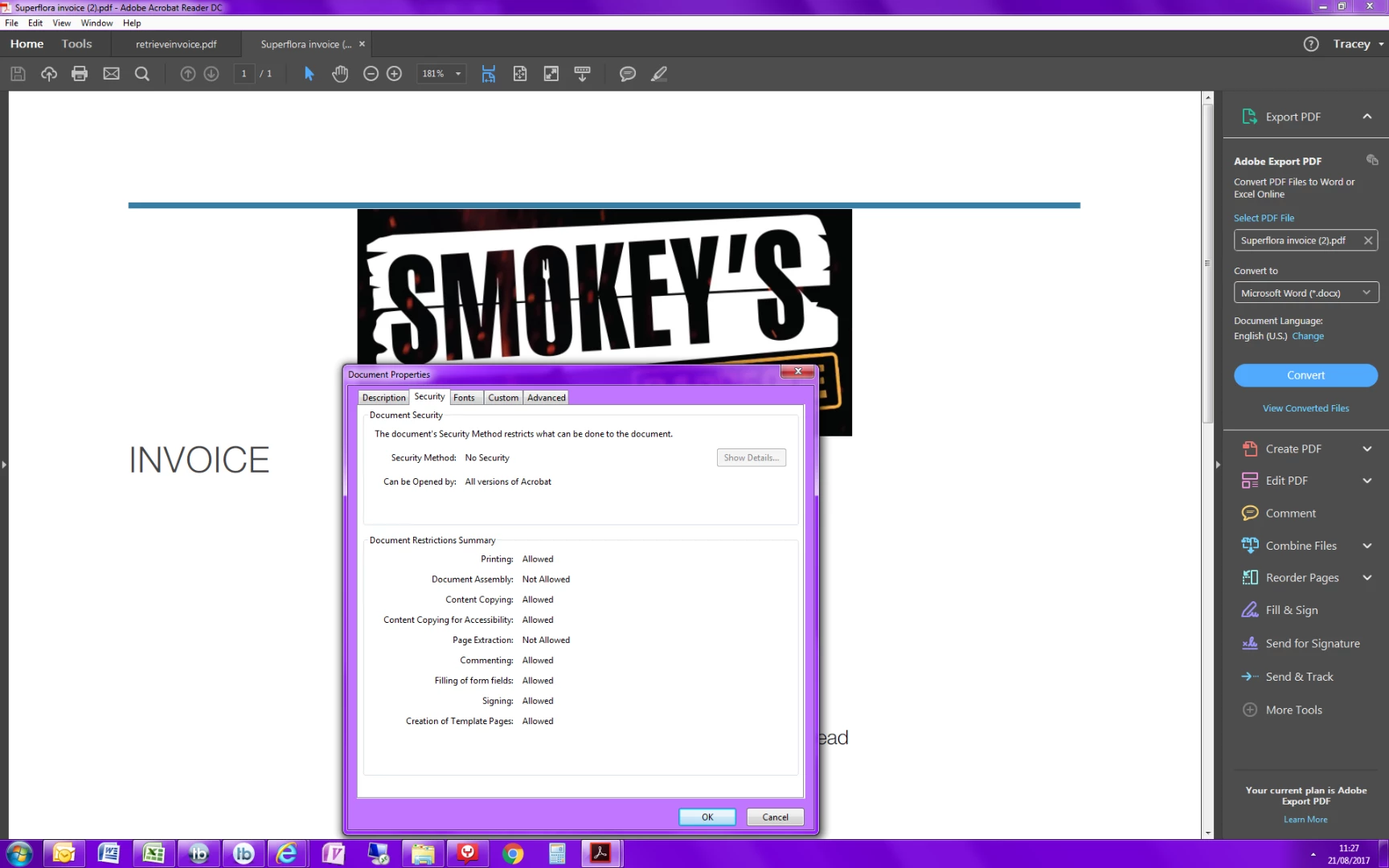Expand the Combine Files chevron
Image resolution: width=1389 pixels, height=868 pixels.
click(x=1366, y=546)
